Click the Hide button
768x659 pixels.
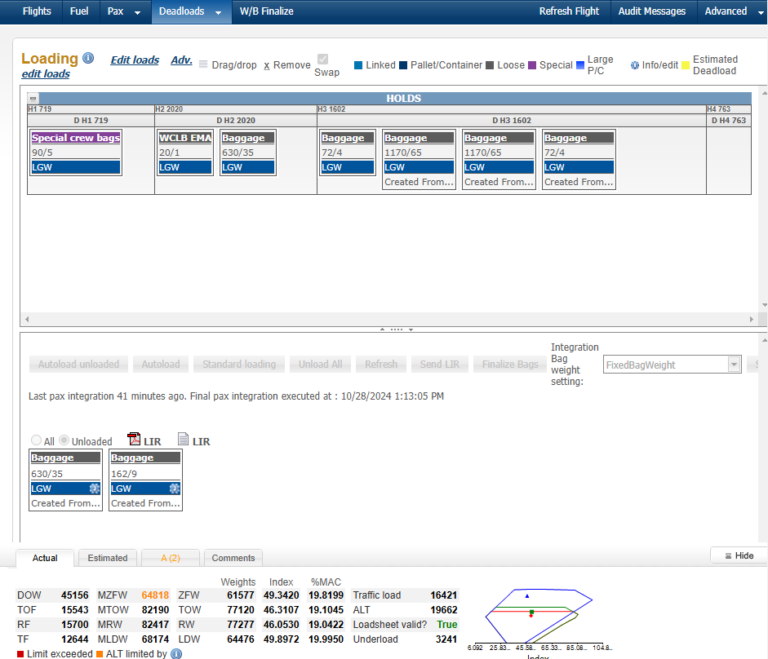click(x=739, y=556)
